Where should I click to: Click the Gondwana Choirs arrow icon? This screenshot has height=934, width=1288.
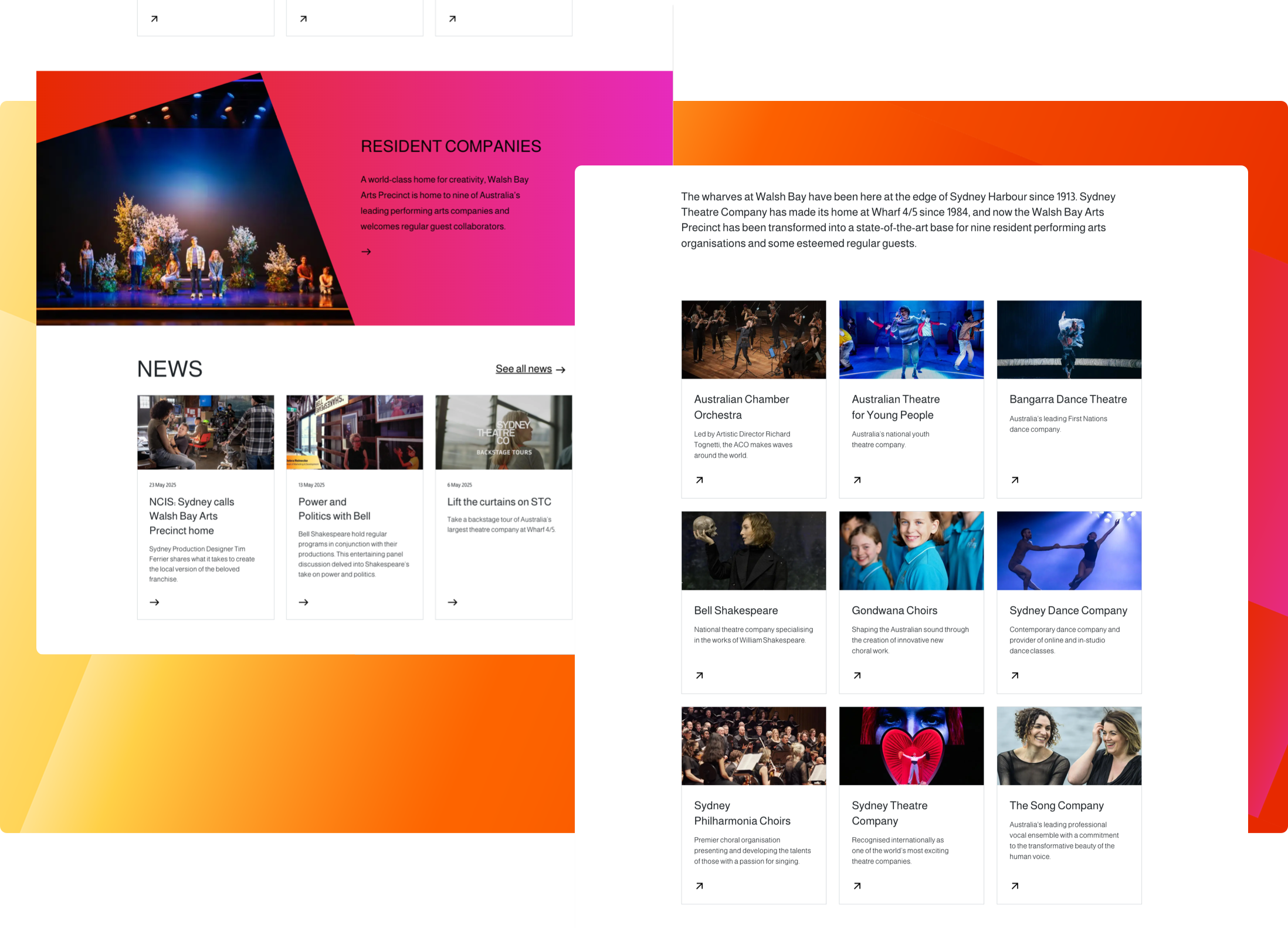pos(856,675)
